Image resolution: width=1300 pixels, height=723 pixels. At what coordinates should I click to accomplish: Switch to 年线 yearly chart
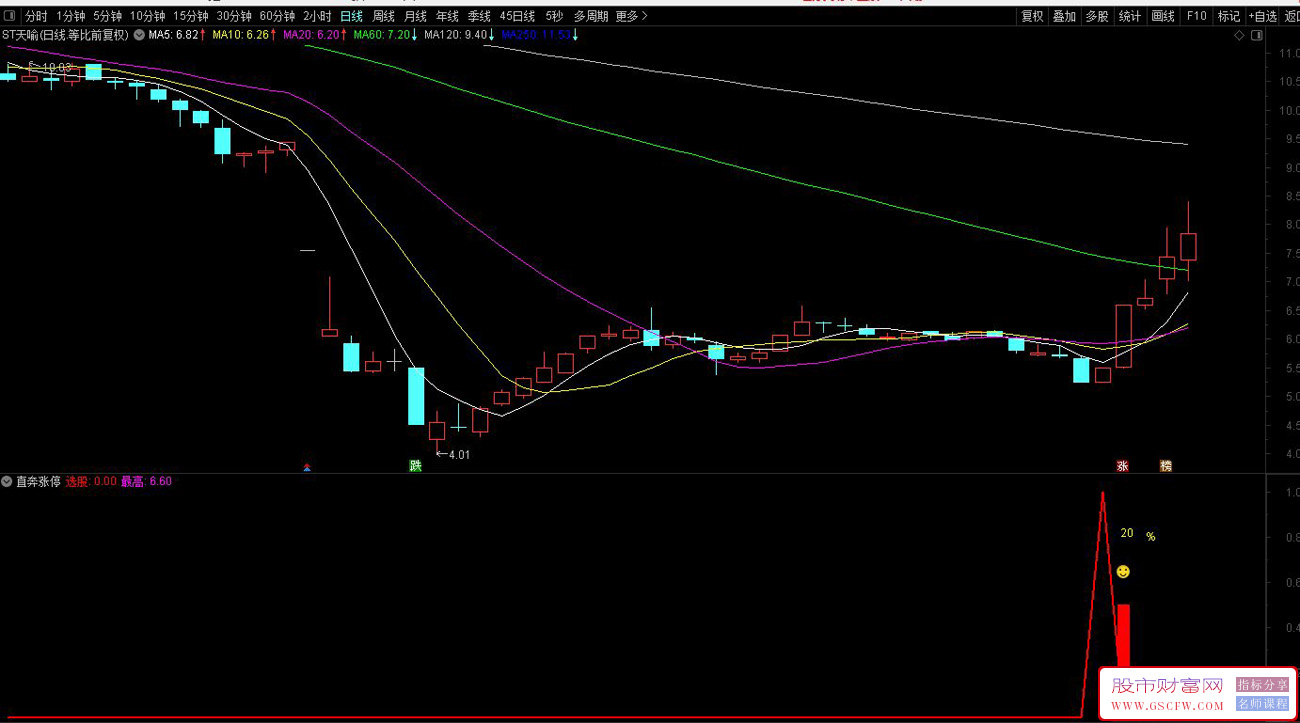(447, 16)
